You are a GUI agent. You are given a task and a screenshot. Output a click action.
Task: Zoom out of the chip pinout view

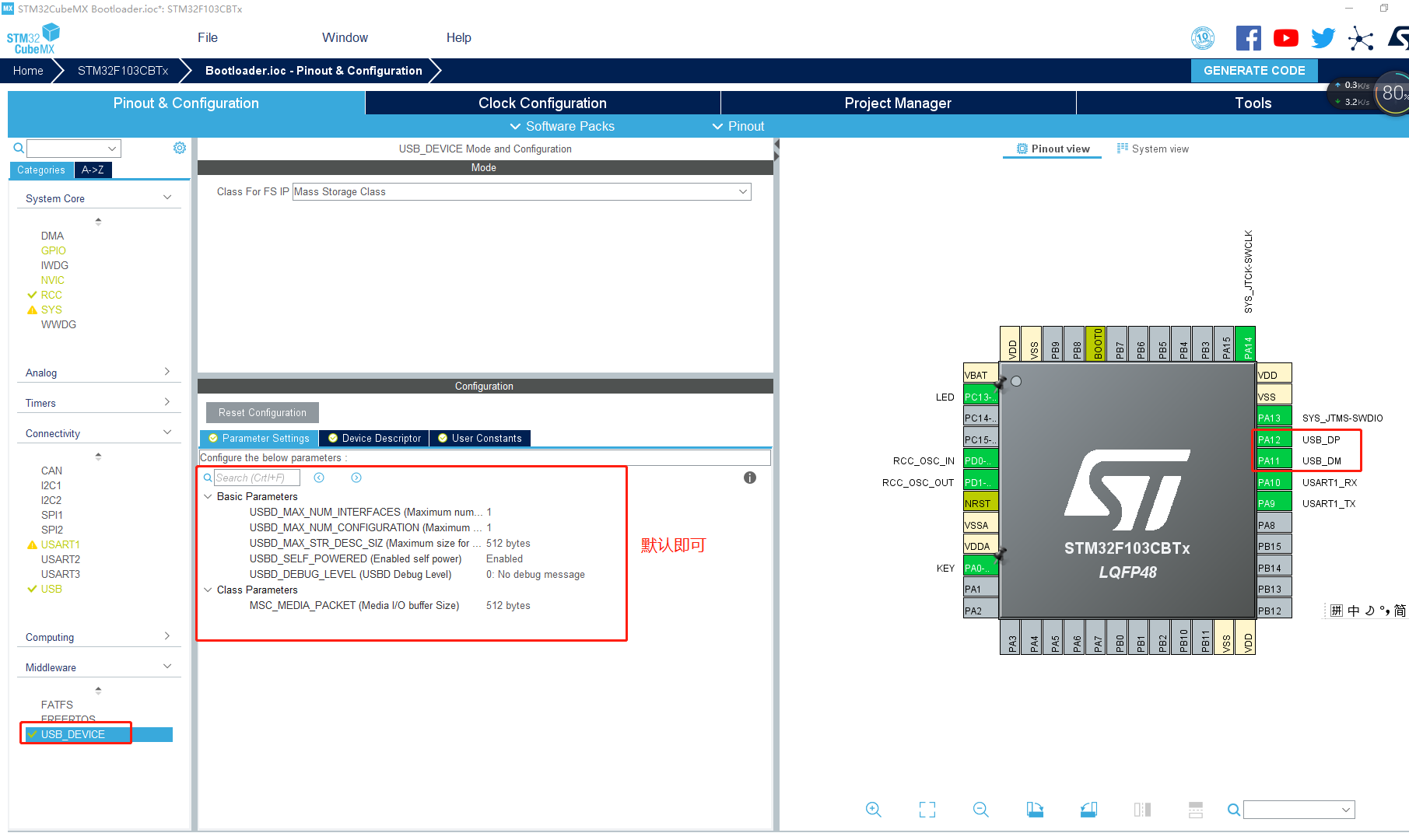[x=981, y=810]
